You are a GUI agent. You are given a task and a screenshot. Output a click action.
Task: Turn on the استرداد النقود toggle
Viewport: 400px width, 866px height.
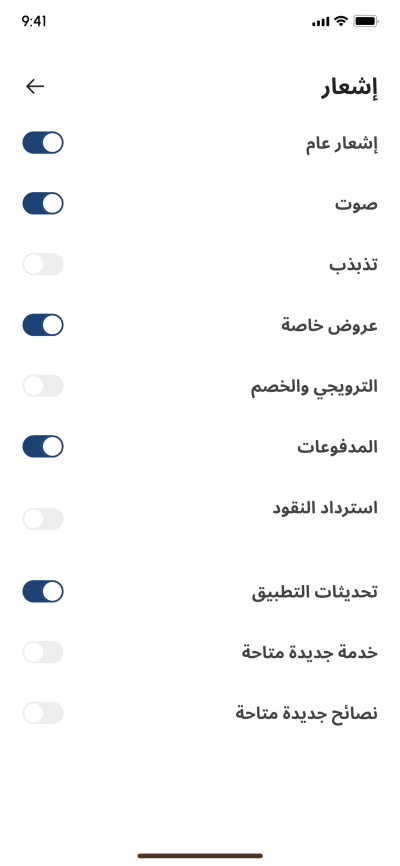pyautogui.click(x=43, y=519)
